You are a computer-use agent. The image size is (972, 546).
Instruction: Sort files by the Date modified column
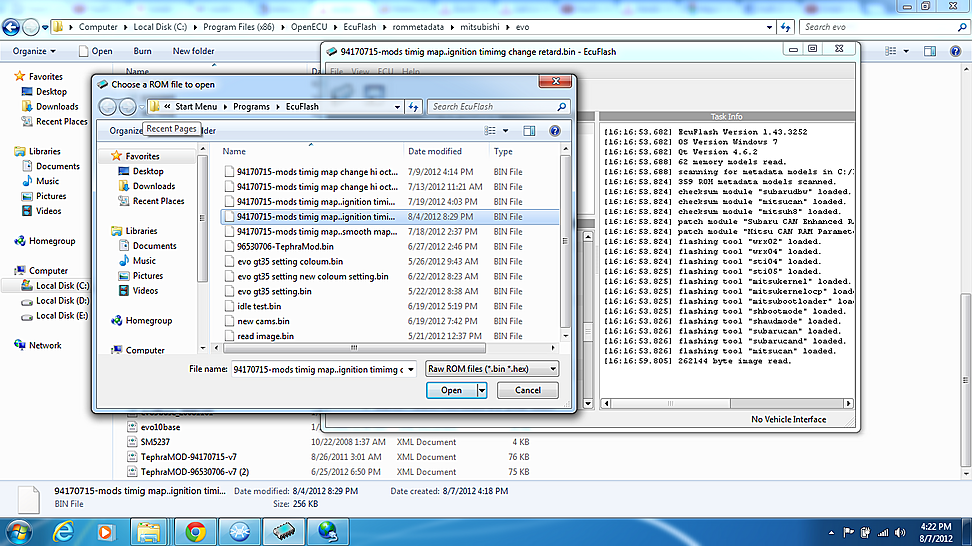pyautogui.click(x=435, y=151)
